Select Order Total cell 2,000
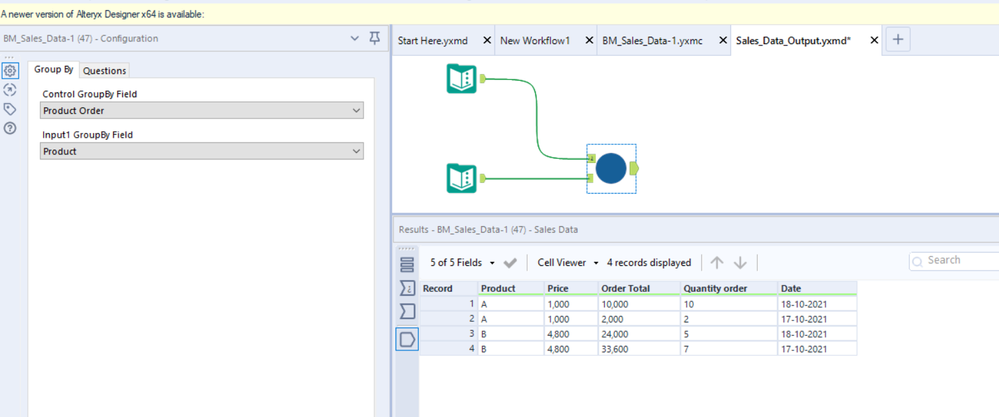The width and height of the screenshot is (999, 417). tap(639, 319)
